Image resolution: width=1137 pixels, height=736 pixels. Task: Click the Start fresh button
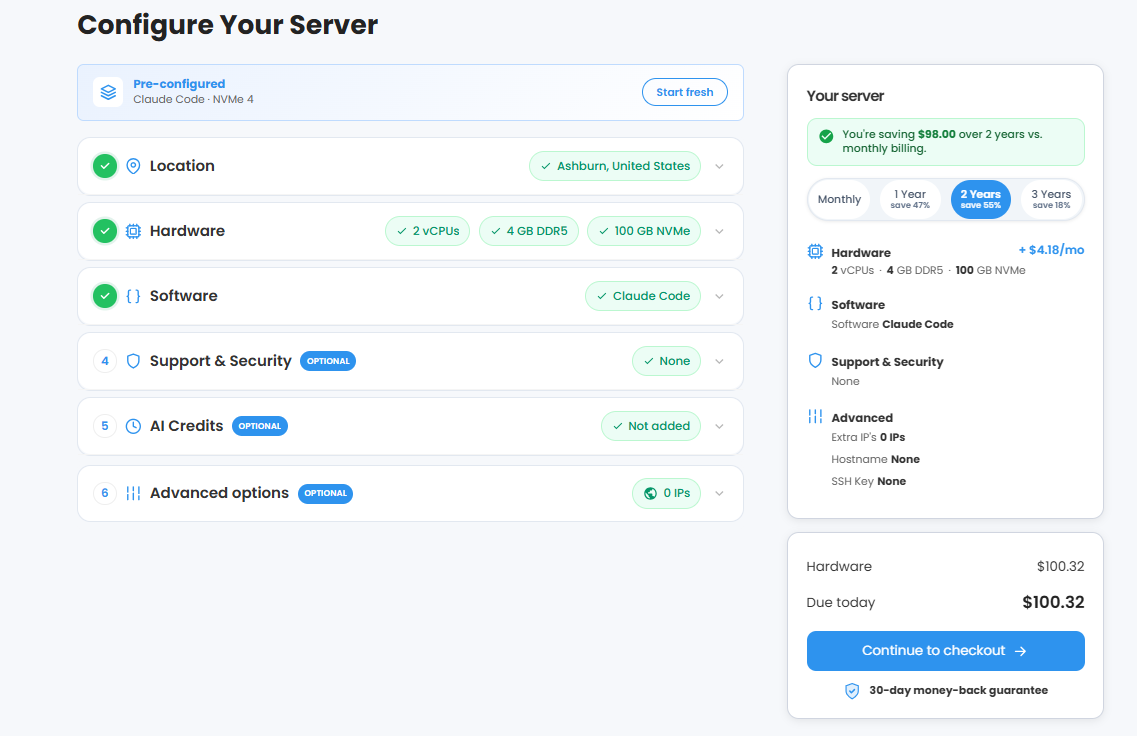click(685, 92)
